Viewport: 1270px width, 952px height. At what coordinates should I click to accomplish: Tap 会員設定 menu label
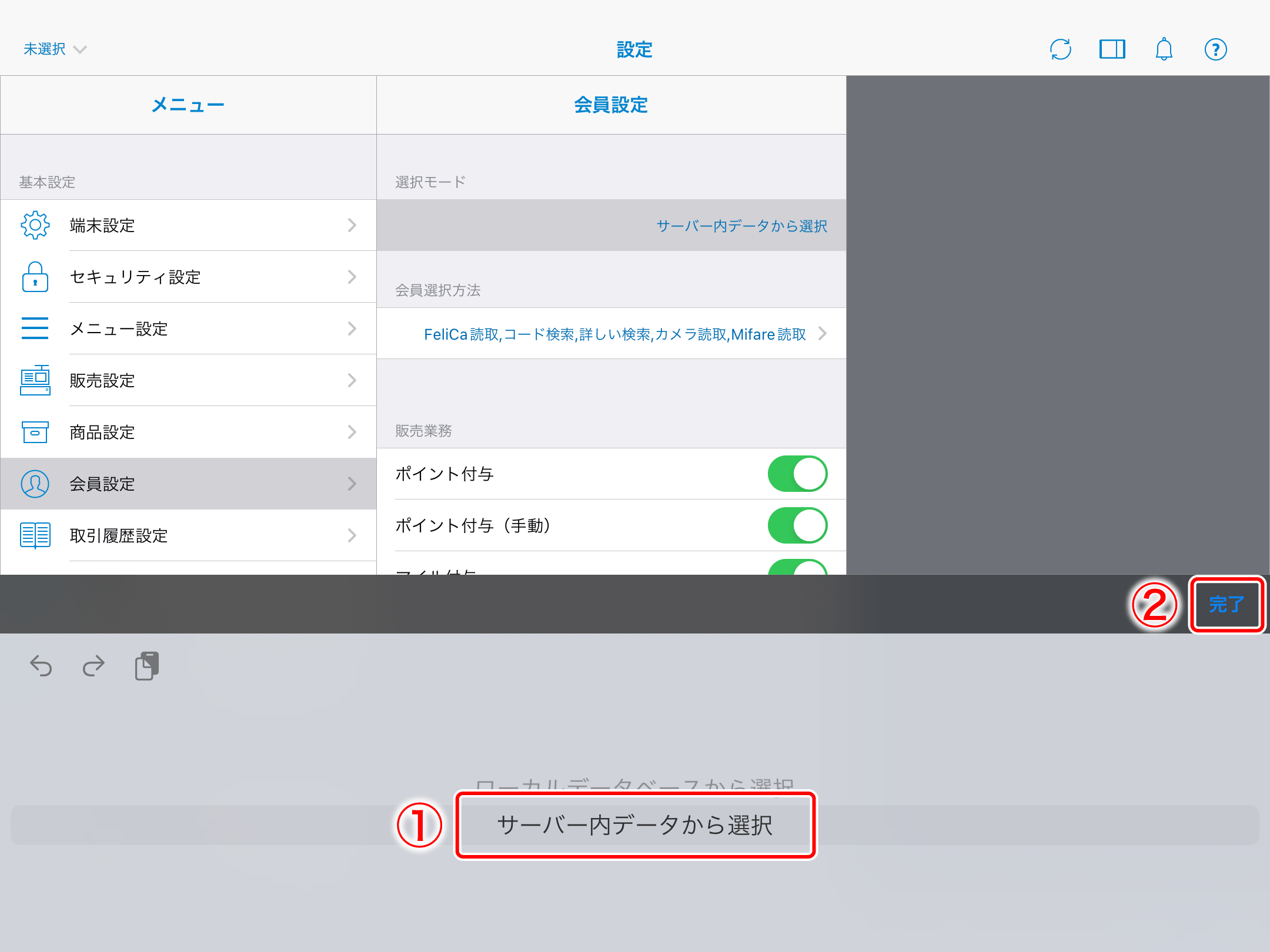(102, 484)
